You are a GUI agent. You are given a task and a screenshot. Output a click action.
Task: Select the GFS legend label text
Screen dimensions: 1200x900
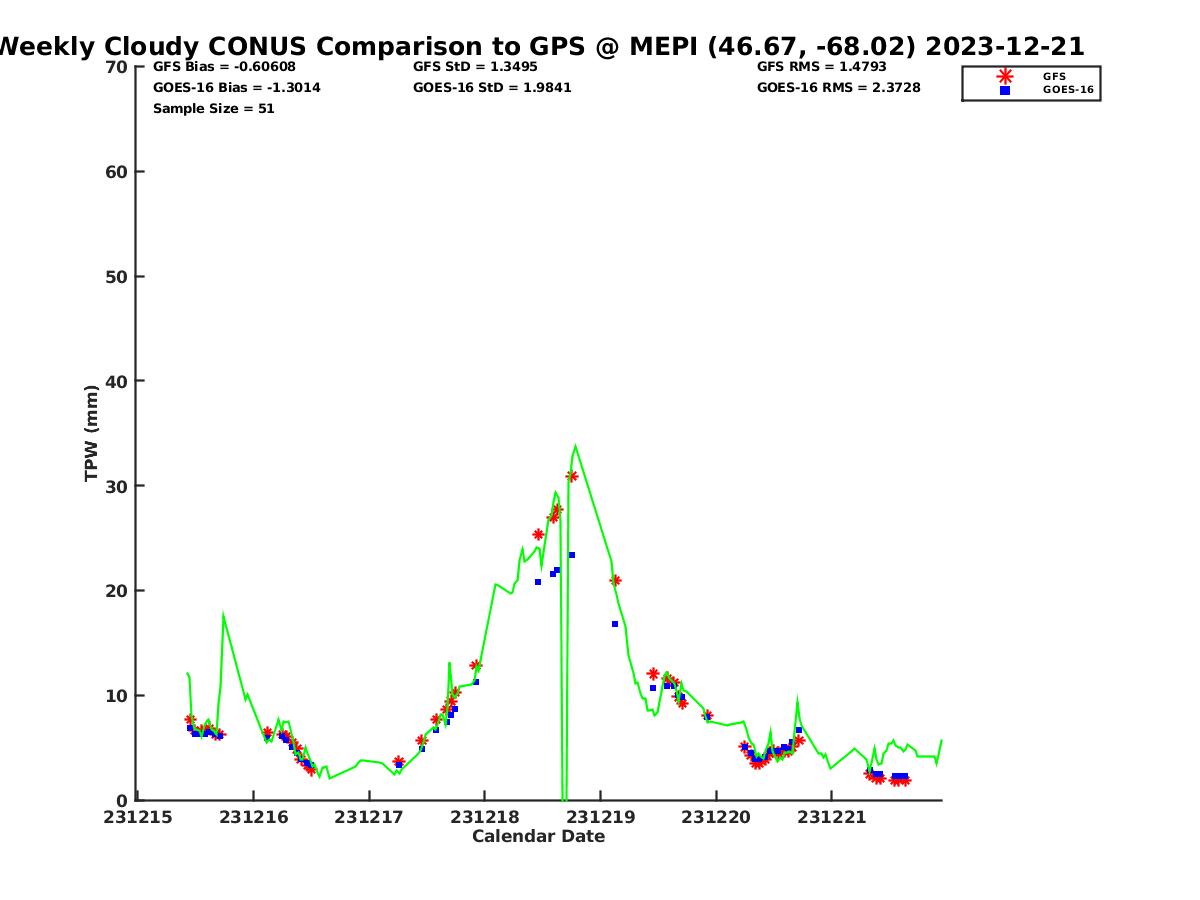pyautogui.click(x=1054, y=76)
